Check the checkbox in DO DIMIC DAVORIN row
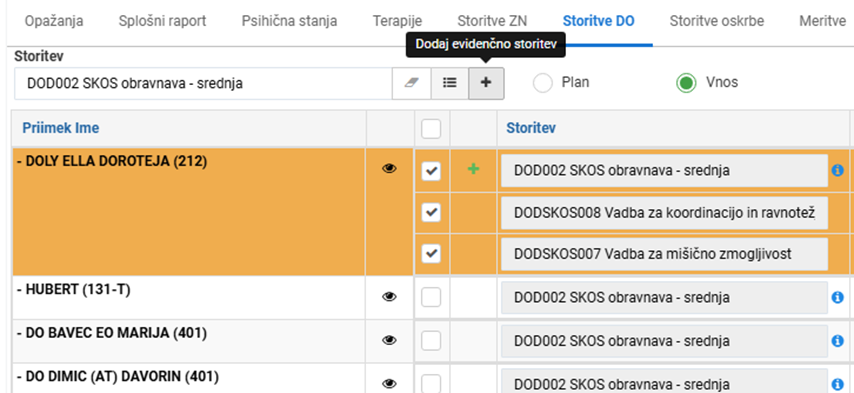Image resolution: width=854 pixels, height=393 pixels. (x=431, y=383)
